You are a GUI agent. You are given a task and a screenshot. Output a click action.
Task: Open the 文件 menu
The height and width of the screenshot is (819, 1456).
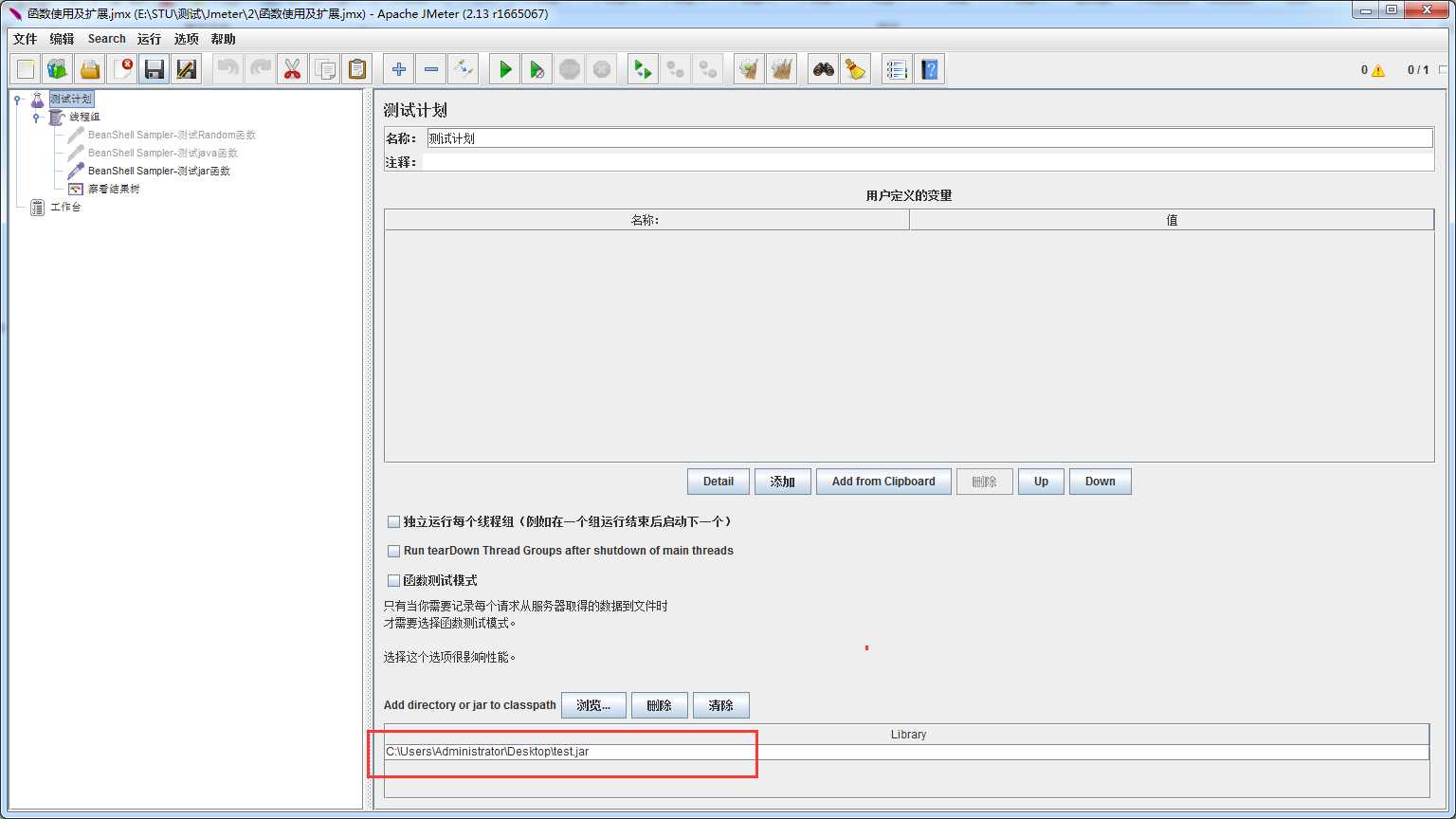pyautogui.click(x=25, y=39)
